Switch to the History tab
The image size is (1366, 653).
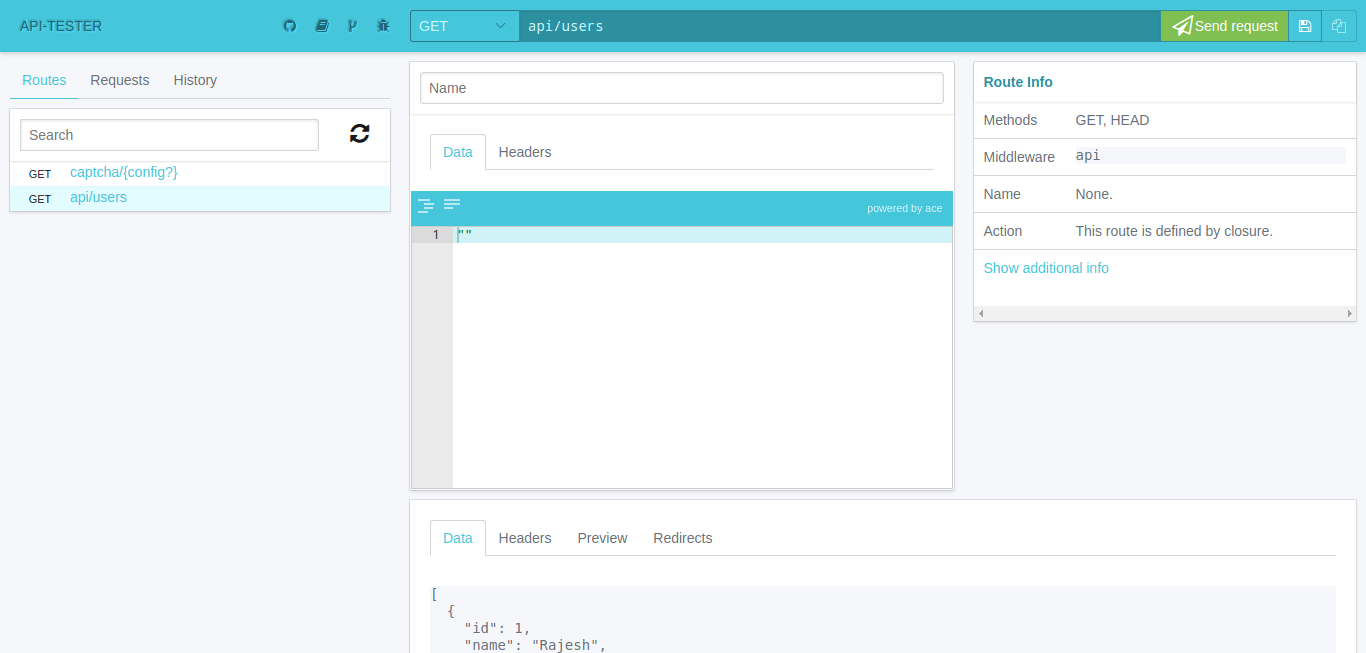tap(195, 80)
